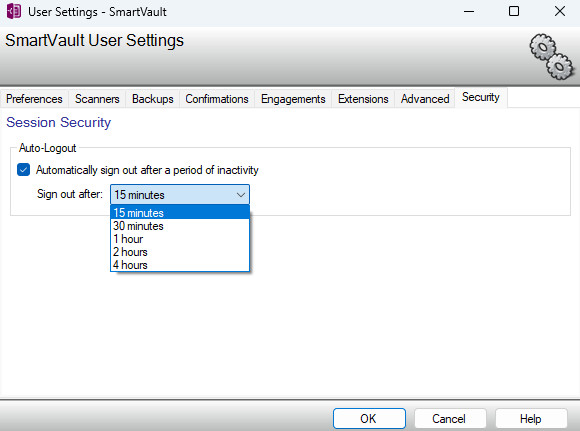
Task: Select the Security tab
Action: pyautogui.click(x=480, y=97)
